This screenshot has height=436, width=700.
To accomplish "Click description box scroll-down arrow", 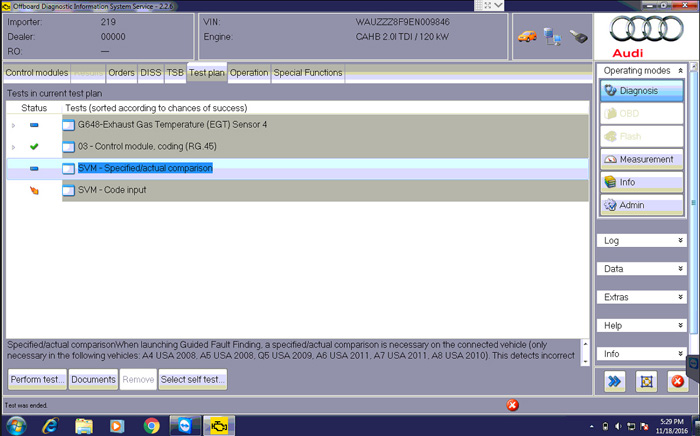I will [585, 361].
